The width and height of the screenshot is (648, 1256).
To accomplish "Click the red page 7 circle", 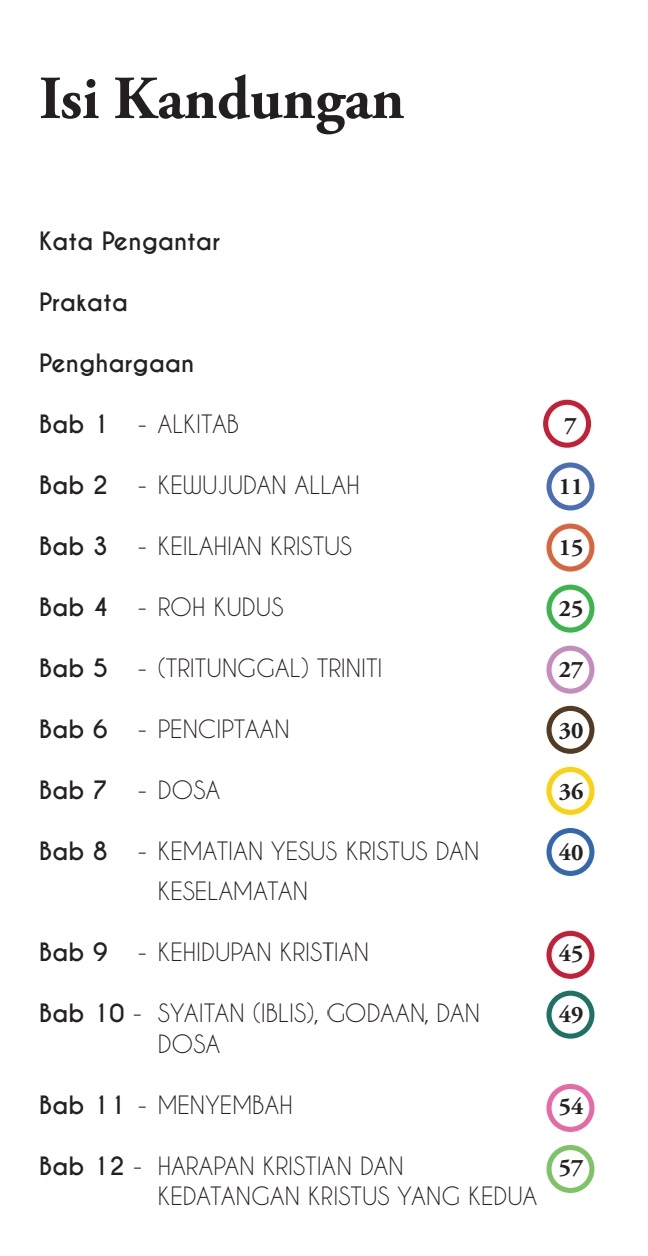I will point(569,425).
